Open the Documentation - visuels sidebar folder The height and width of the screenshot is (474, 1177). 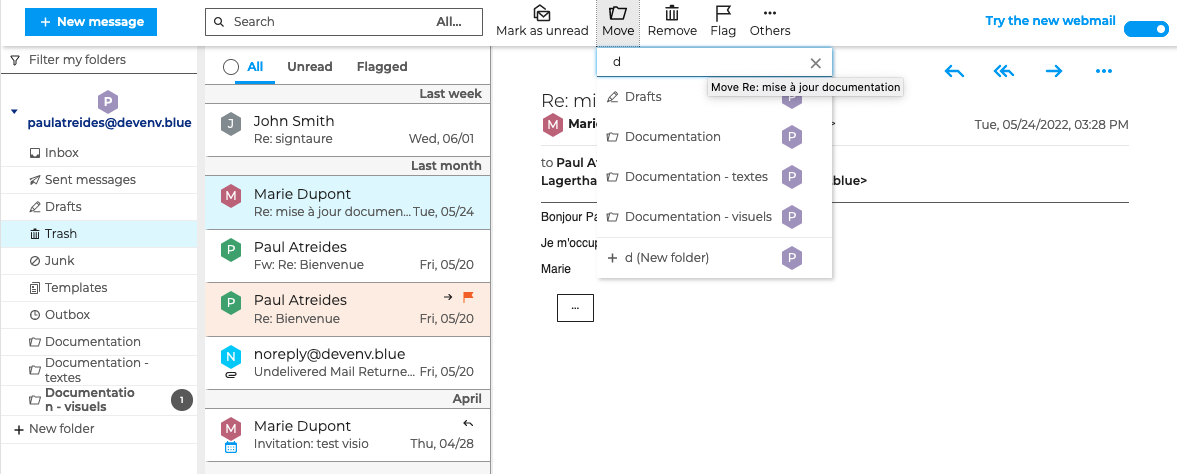99,400
